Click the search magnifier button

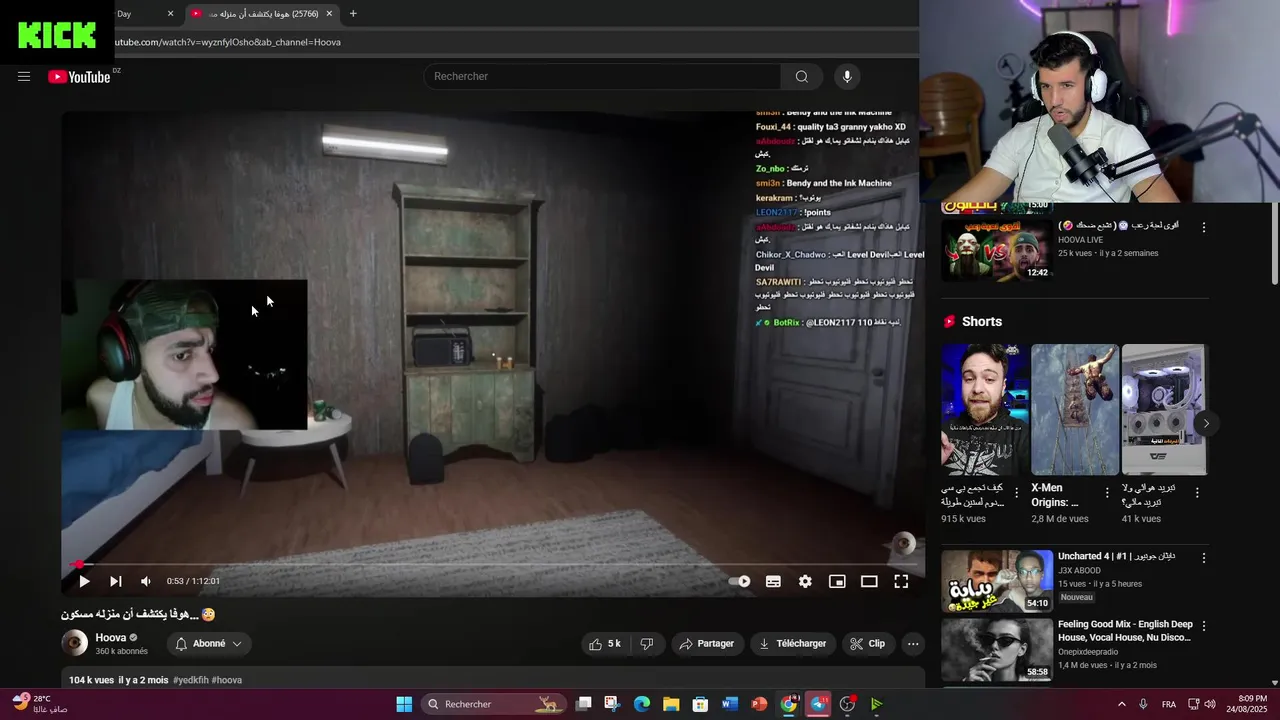(801, 77)
